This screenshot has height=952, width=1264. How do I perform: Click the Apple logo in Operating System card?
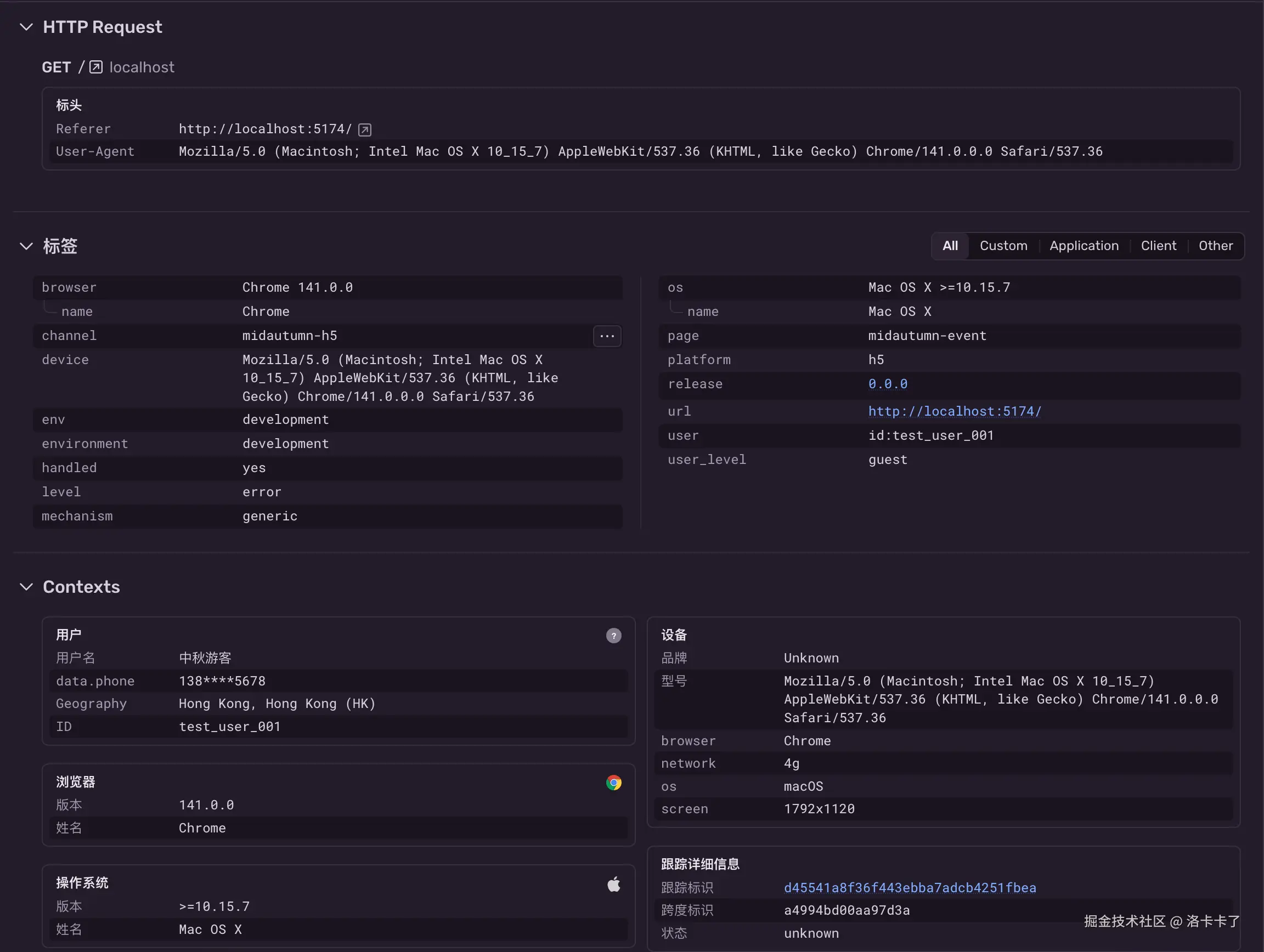point(613,885)
